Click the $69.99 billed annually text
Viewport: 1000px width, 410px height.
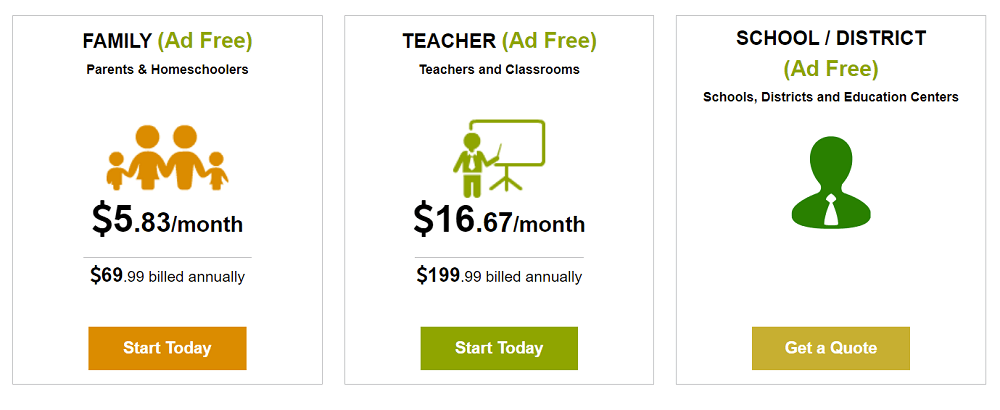[167, 276]
